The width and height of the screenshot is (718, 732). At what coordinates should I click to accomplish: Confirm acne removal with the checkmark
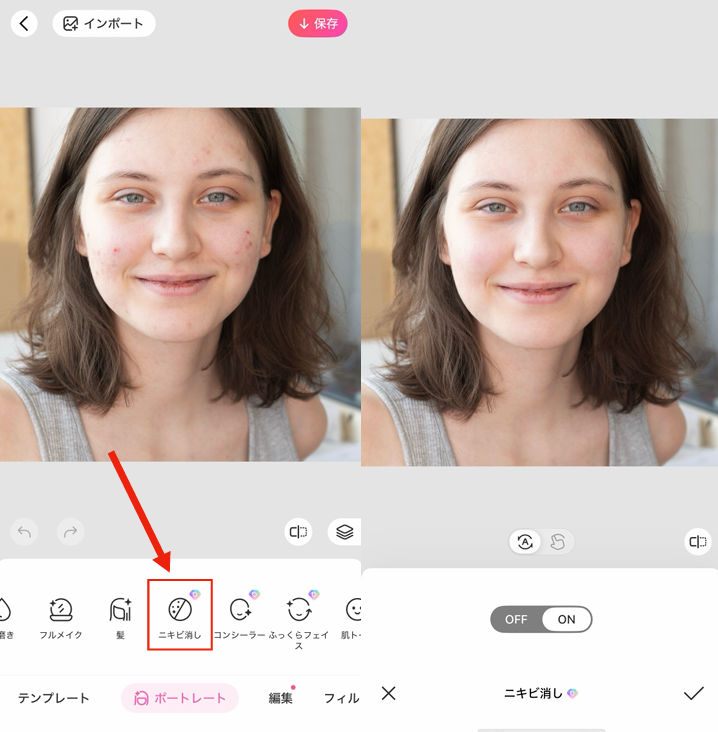[x=693, y=693]
